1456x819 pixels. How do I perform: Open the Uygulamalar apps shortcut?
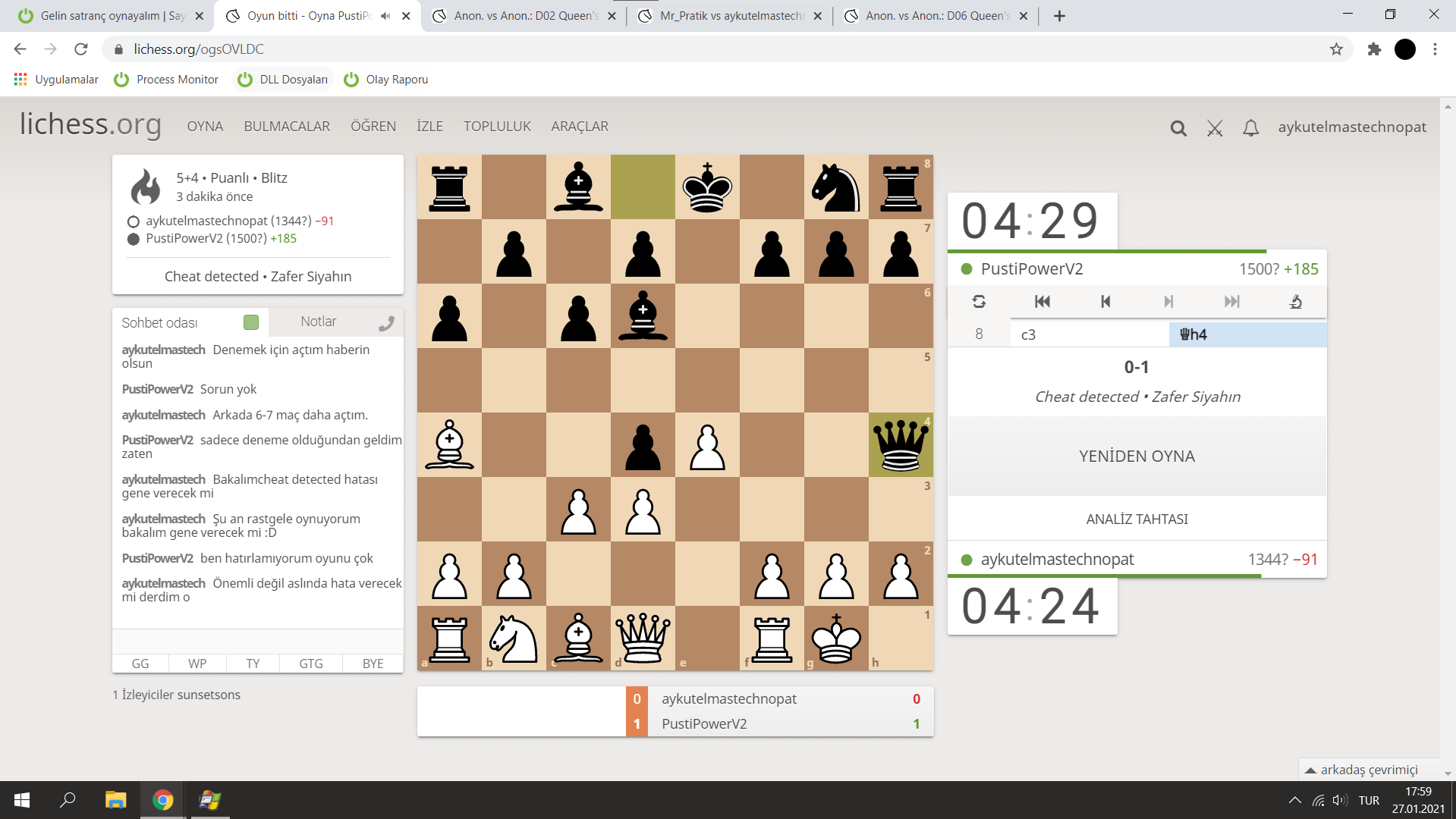click(x=56, y=80)
